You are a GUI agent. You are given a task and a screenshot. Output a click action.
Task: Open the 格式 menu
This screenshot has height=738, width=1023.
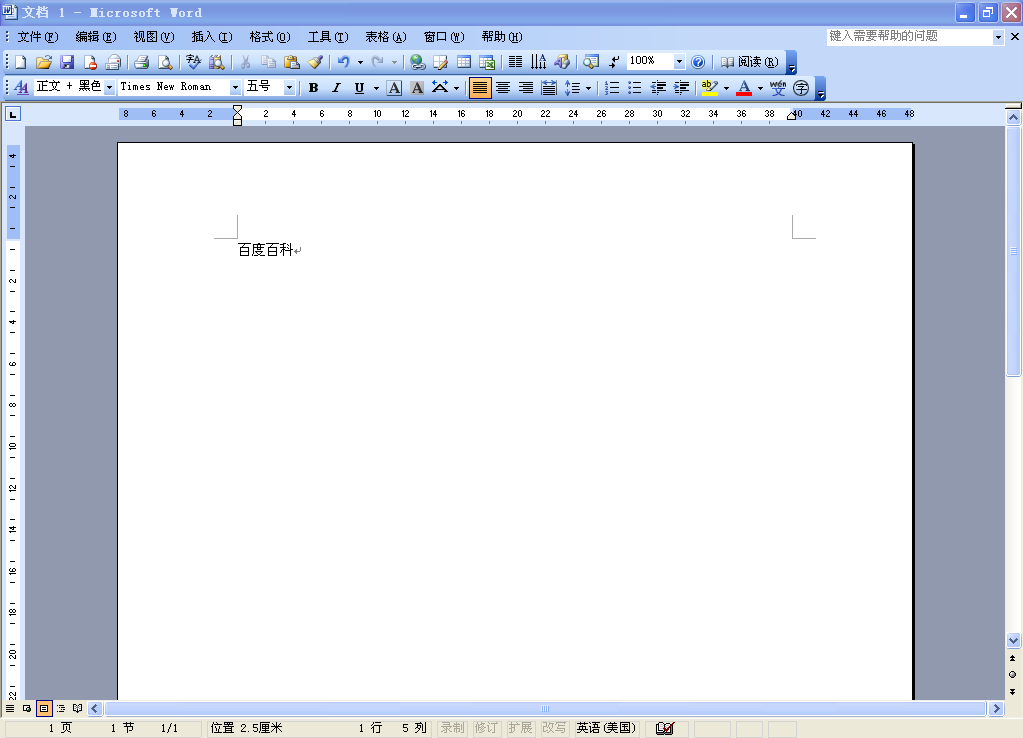click(x=270, y=37)
